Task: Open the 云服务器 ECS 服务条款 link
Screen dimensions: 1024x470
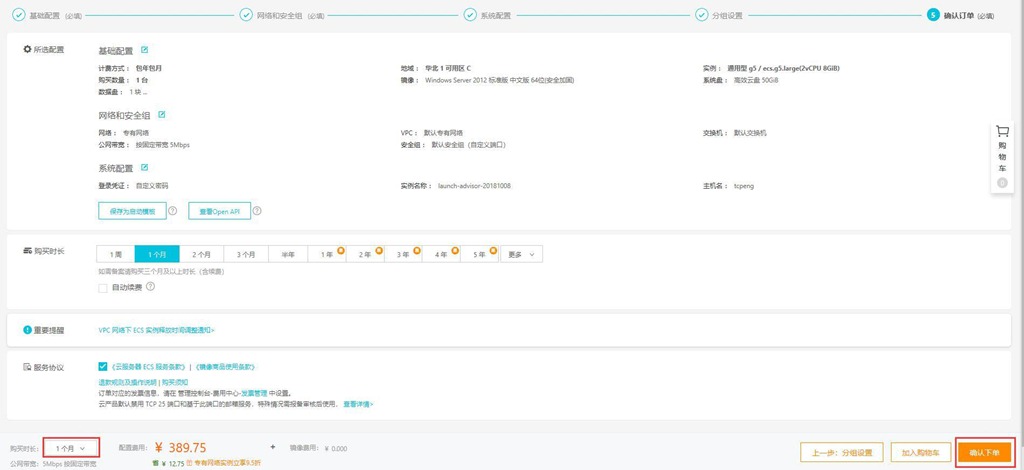Action: pyautogui.click(x=149, y=367)
